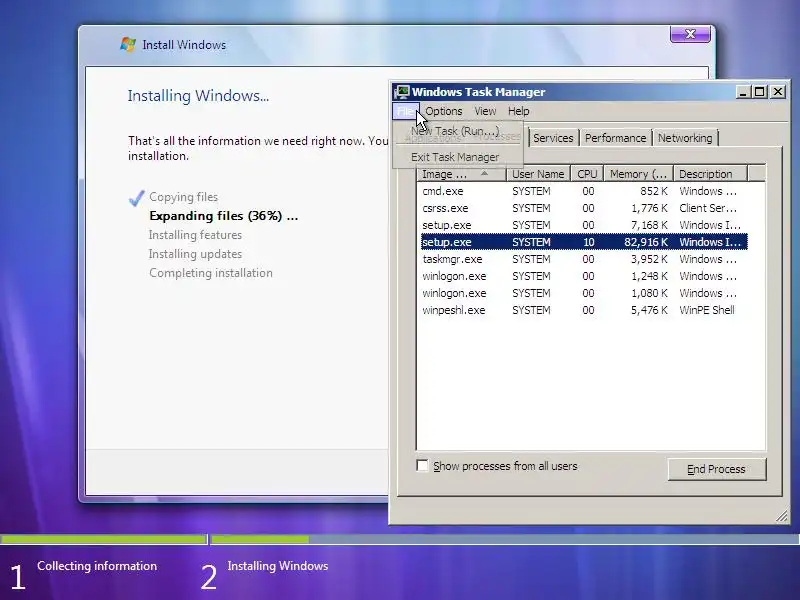Viewport: 800px width, 600px height.
Task: Switch to the Performance tab
Action: [x=615, y=138]
